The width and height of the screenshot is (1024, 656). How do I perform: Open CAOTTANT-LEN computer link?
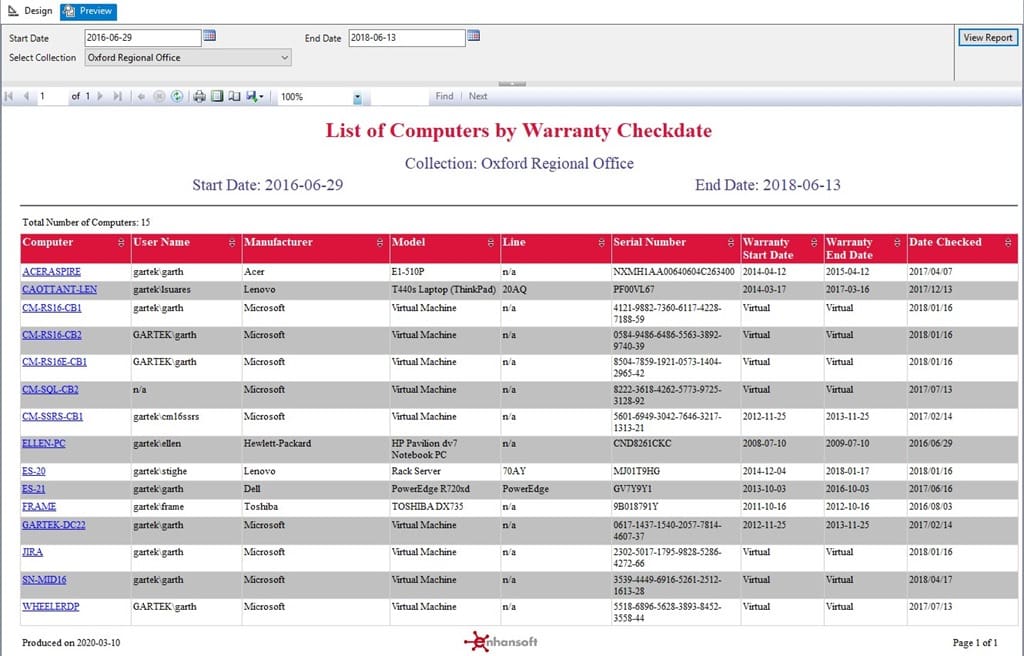click(x=59, y=289)
